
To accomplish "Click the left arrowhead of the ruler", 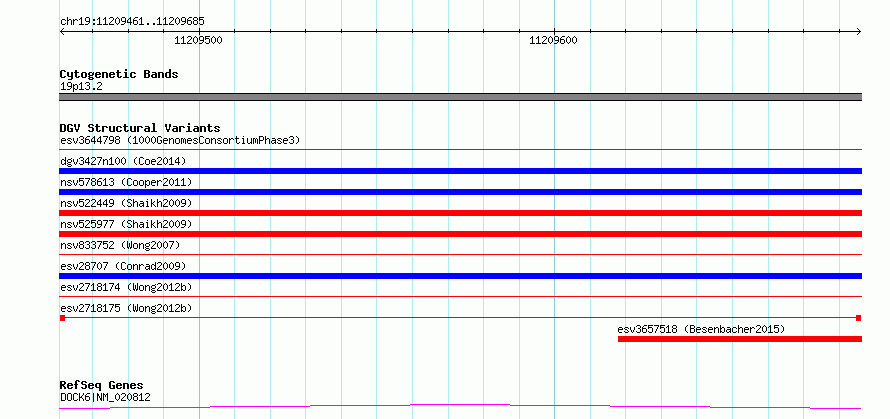I will pyautogui.click(x=62, y=32).
